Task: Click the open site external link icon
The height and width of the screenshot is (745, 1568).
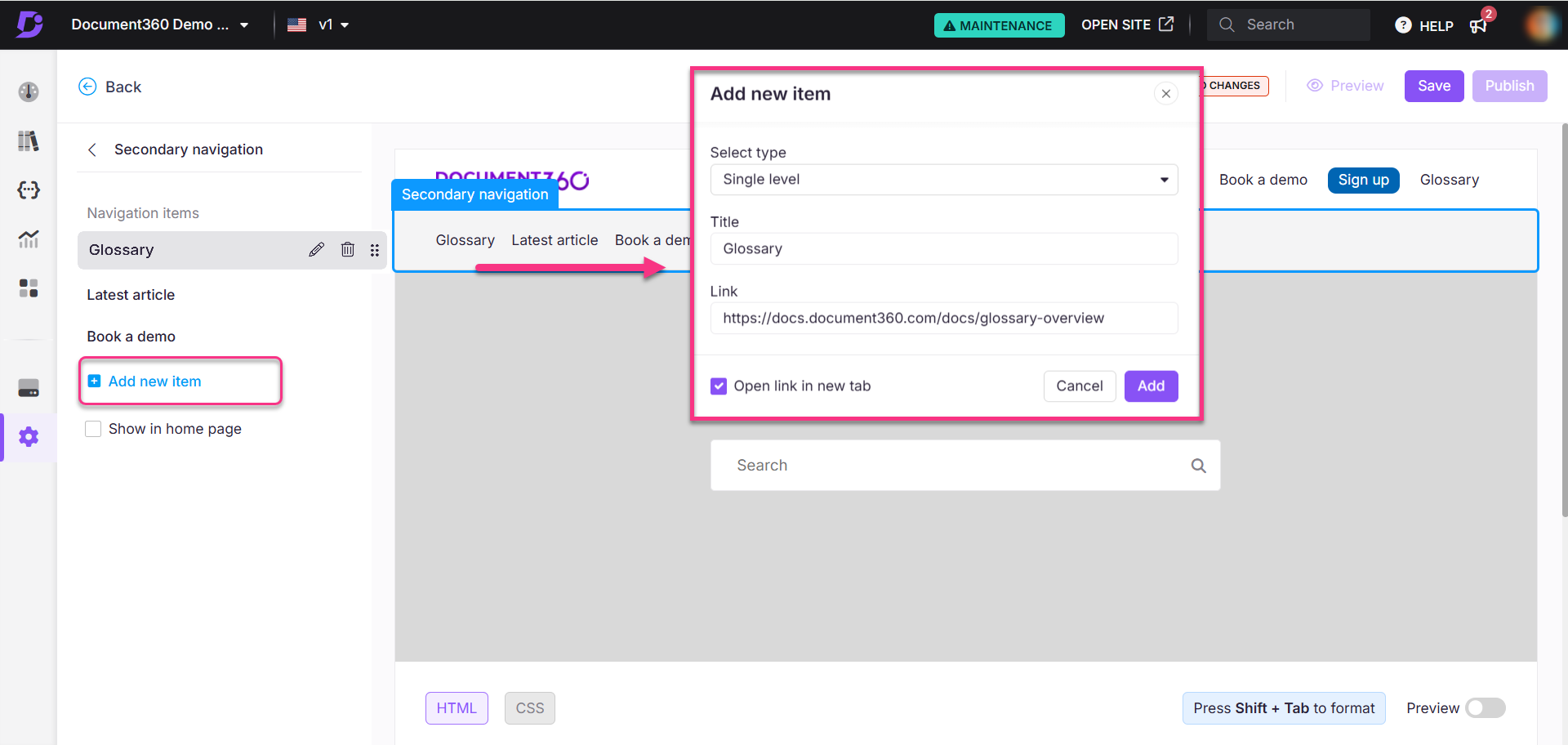Action: click(x=1166, y=25)
